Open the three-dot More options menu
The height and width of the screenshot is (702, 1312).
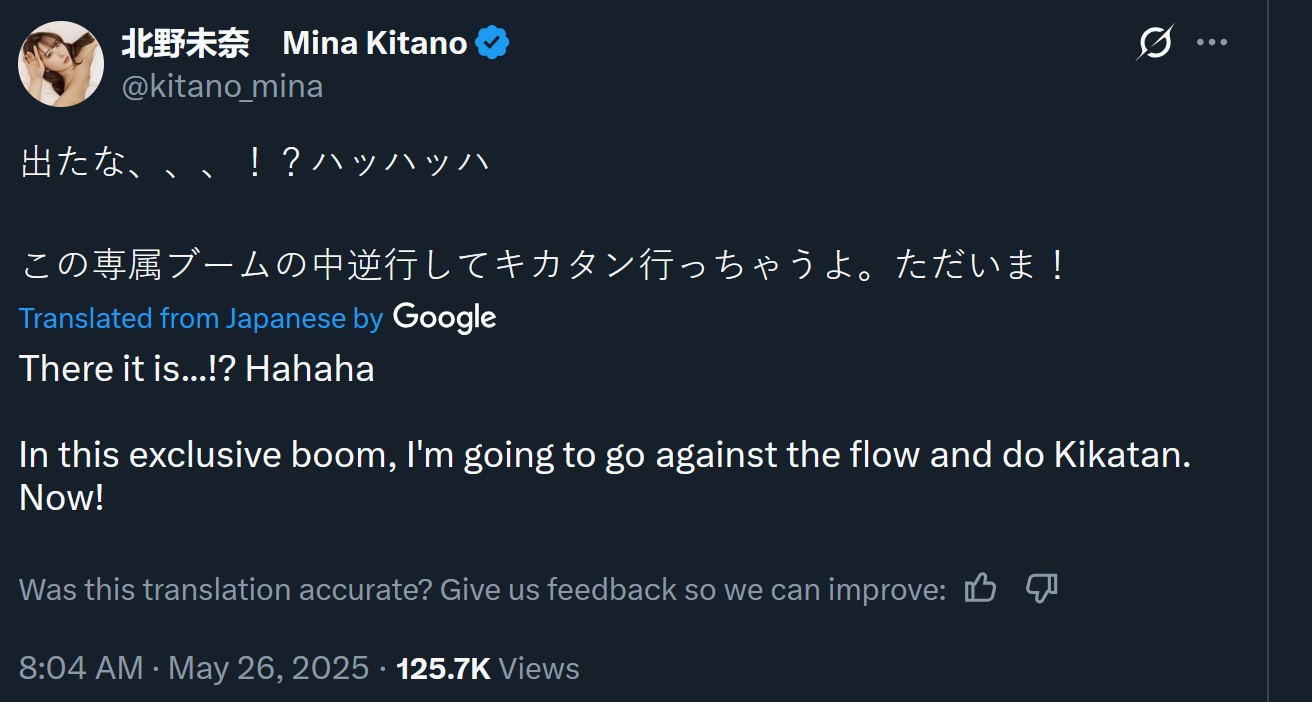[1211, 43]
